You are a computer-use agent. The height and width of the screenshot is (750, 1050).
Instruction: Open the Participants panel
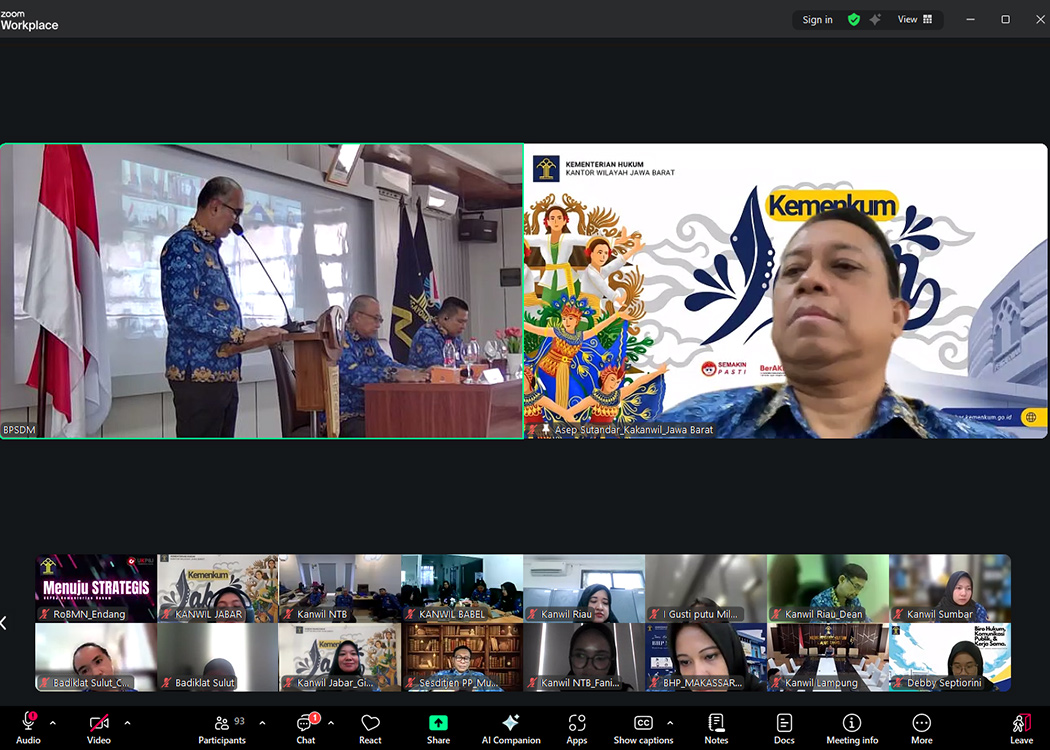(x=222, y=727)
